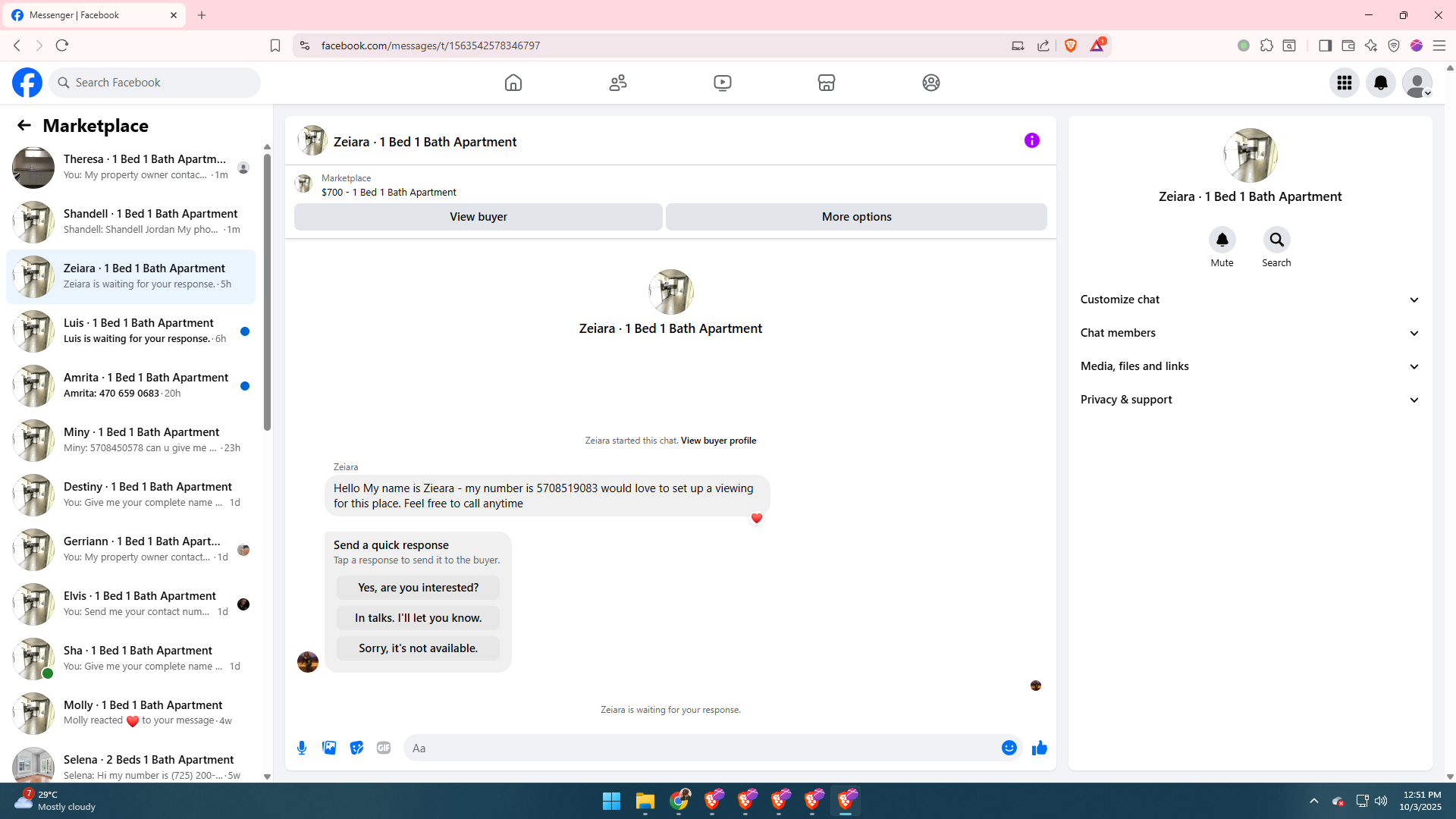Send 'Sorry, it's not available.' response
The height and width of the screenshot is (819, 1456).
[x=418, y=648]
